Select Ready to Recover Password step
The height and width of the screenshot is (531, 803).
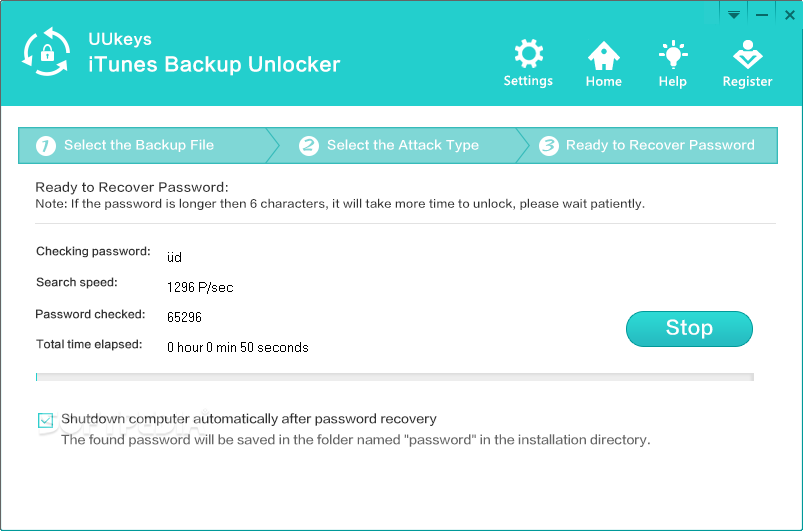click(x=660, y=145)
